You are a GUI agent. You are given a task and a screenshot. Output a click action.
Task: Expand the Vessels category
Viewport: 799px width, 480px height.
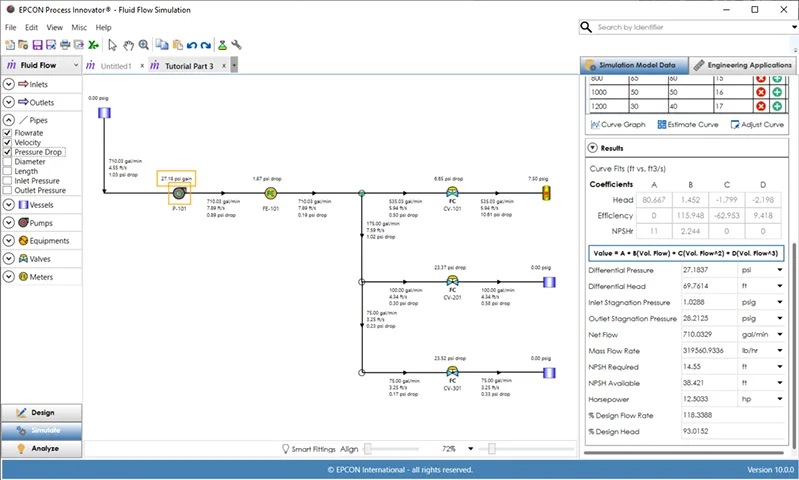(x=9, y=204)
